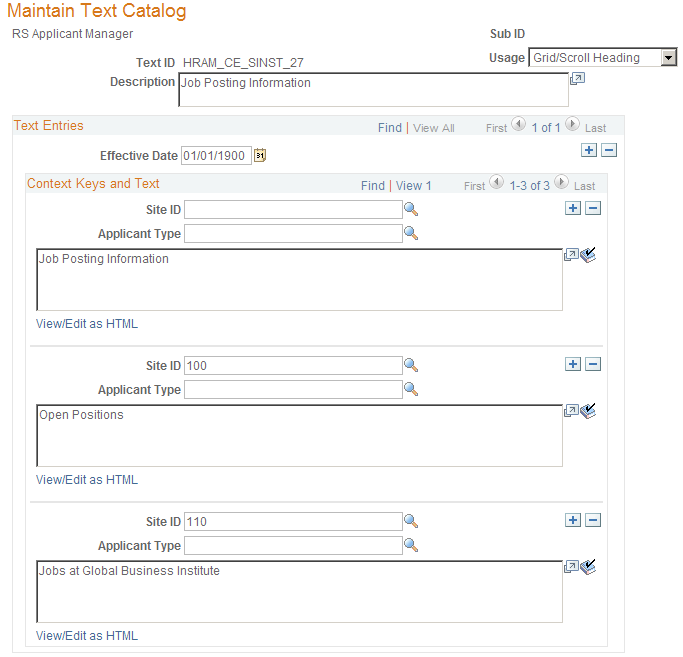
Task: Look up Applicant Type for Site 100 entry
Action: tap(411, 389)
